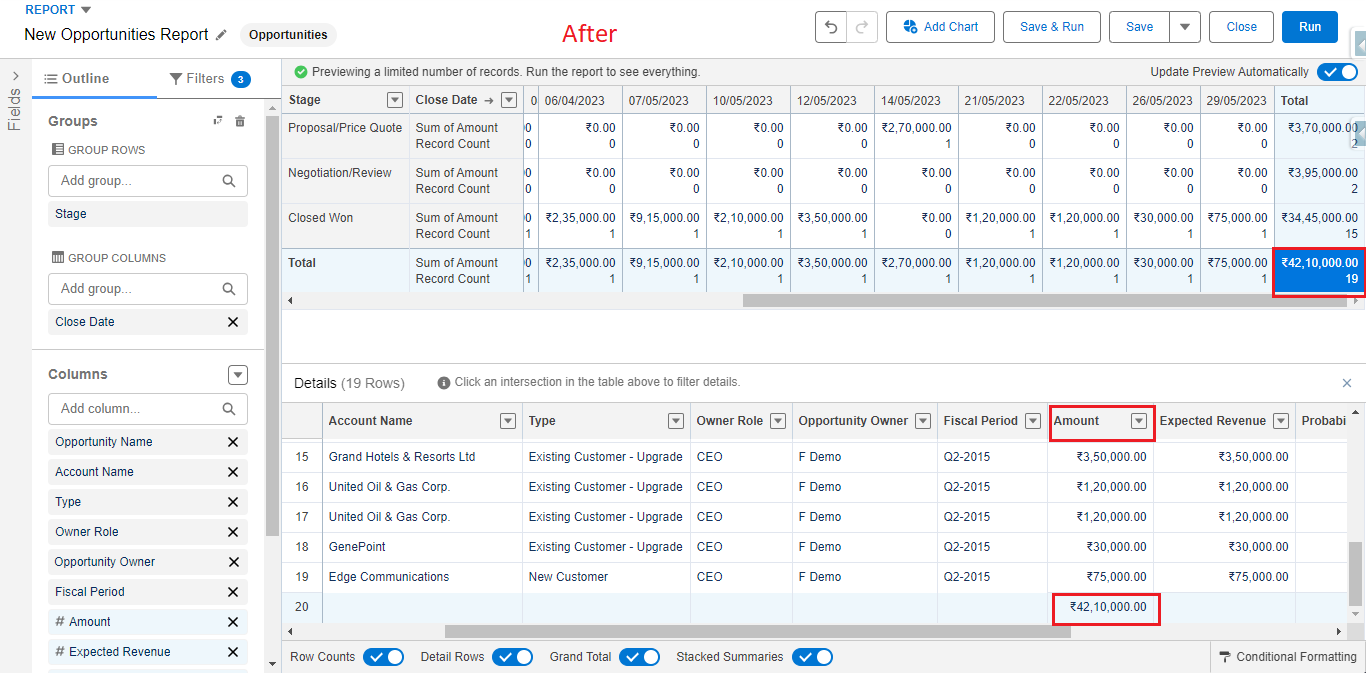Screen dimensions: 1366x673
Task: Click the Add group search field
Action: click(147, 181)
